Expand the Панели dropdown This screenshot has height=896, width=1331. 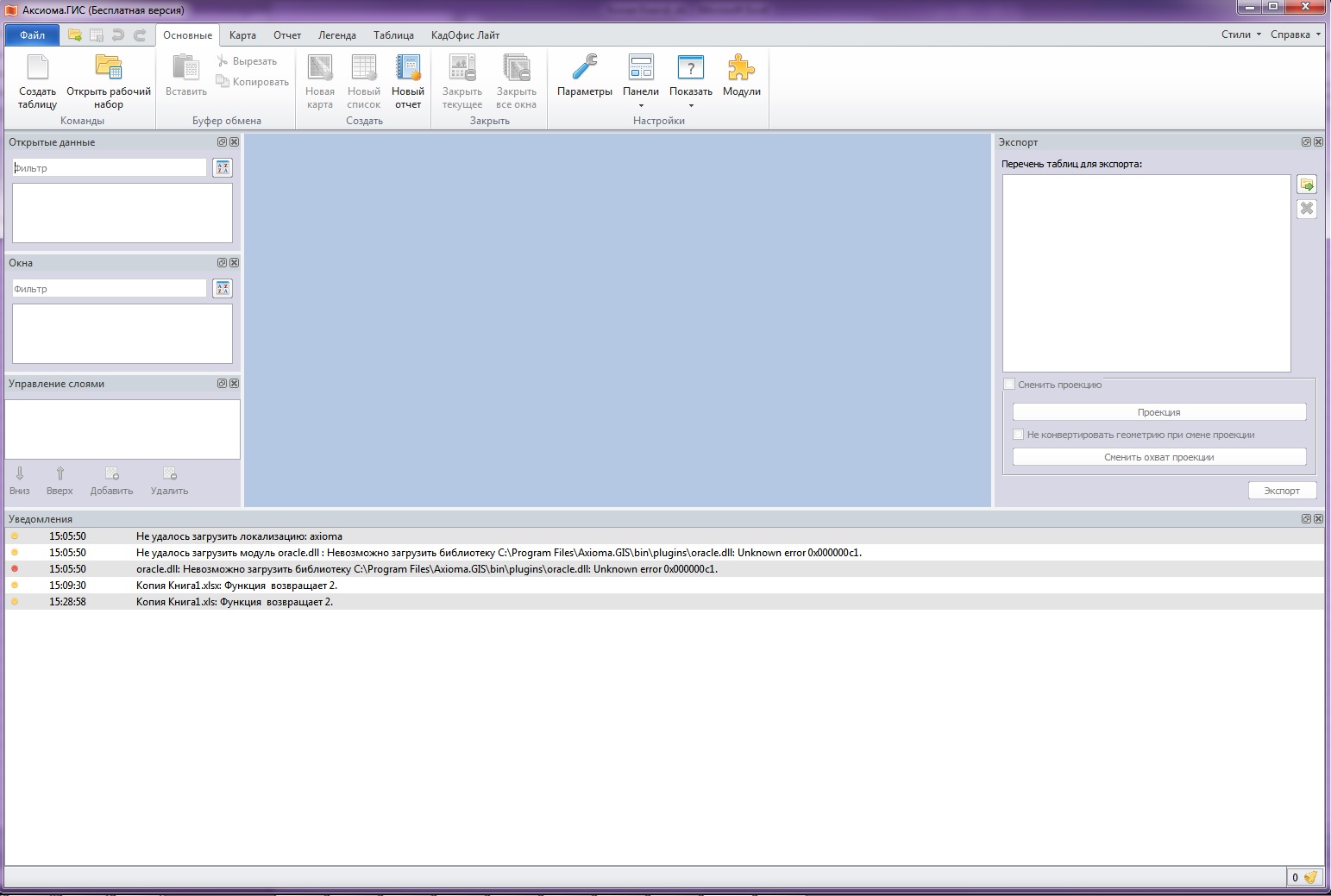[641, 106]
